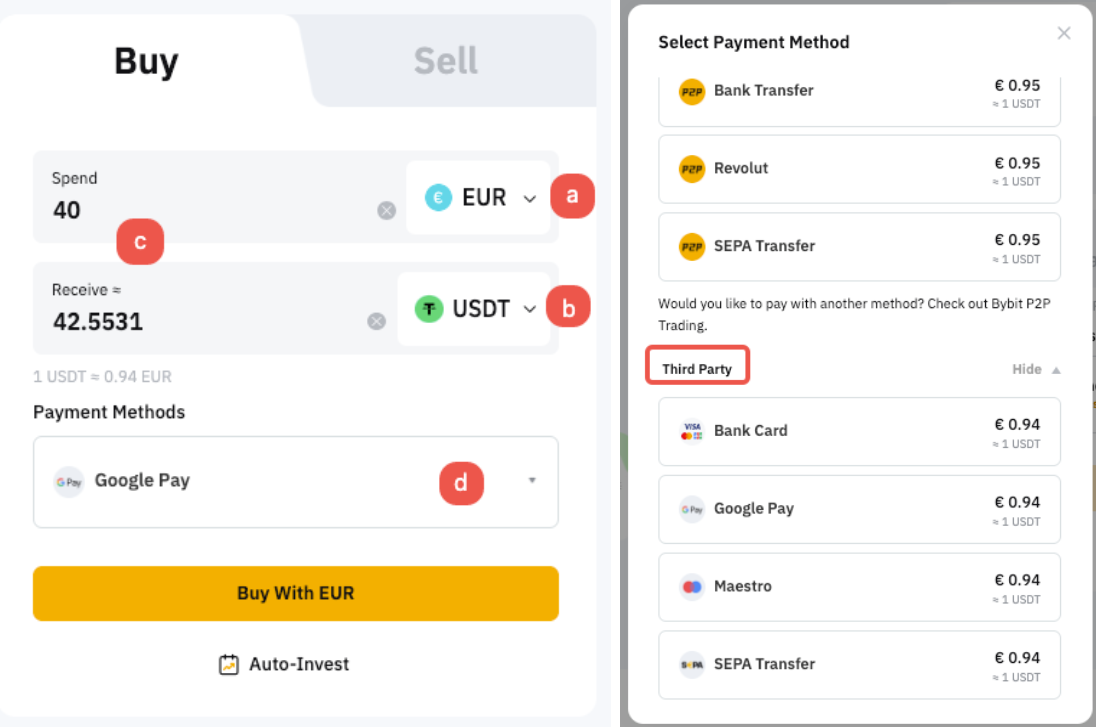Collapse Third Party section with Hide
Screen dimensions: 1096x727
coord(1035,369)
